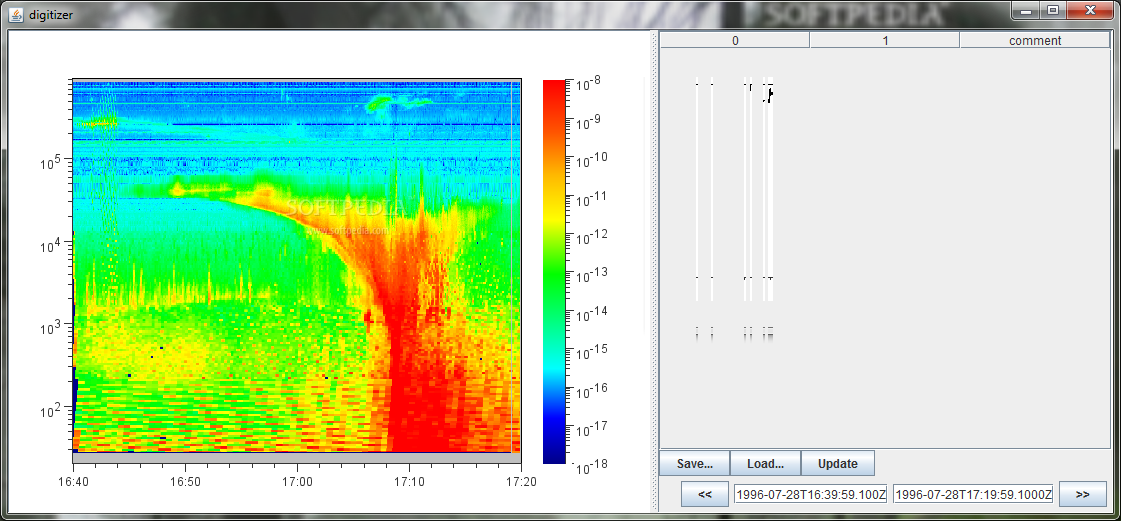Click the Load... button

[x=765, y=463]
